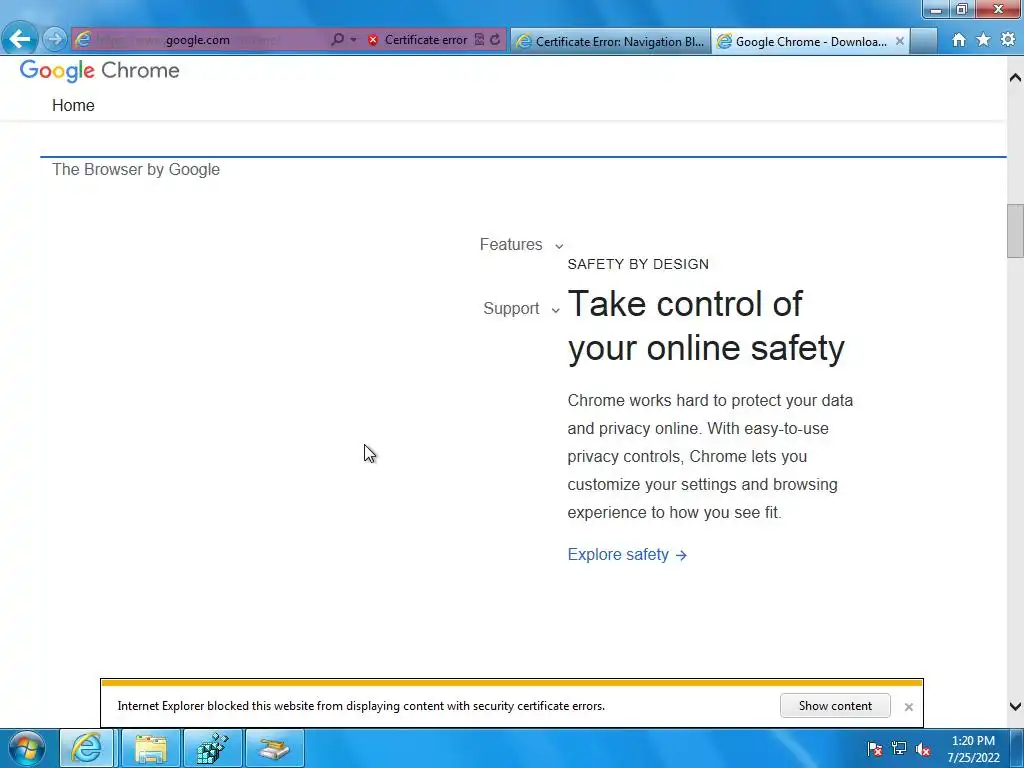
Task: Click the Internet Explorer taskbar icon
Action: (x=87, y=748)
